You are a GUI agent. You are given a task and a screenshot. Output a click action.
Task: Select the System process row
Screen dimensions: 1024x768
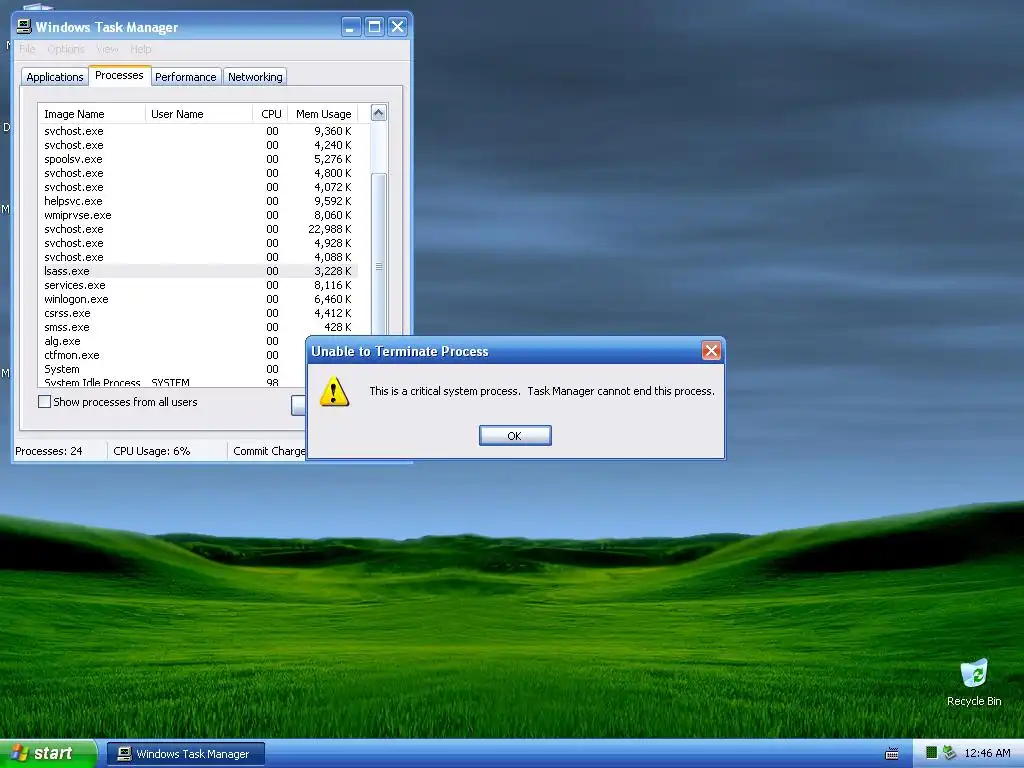(172, 370)
